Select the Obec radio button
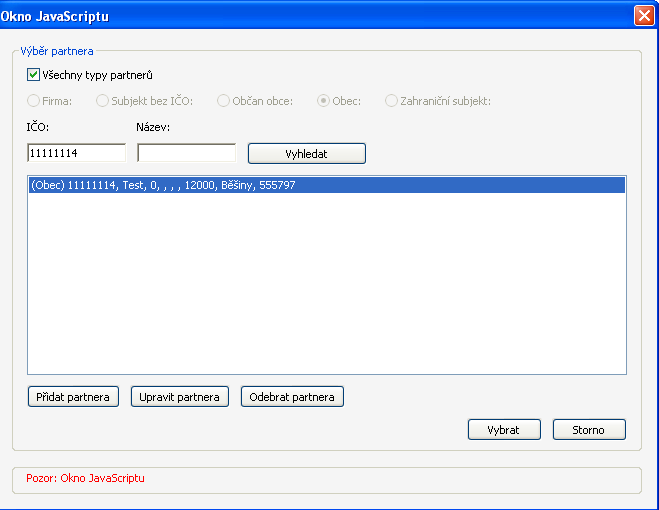The width and height of the screenshot is (659, 510). [323, 101]
